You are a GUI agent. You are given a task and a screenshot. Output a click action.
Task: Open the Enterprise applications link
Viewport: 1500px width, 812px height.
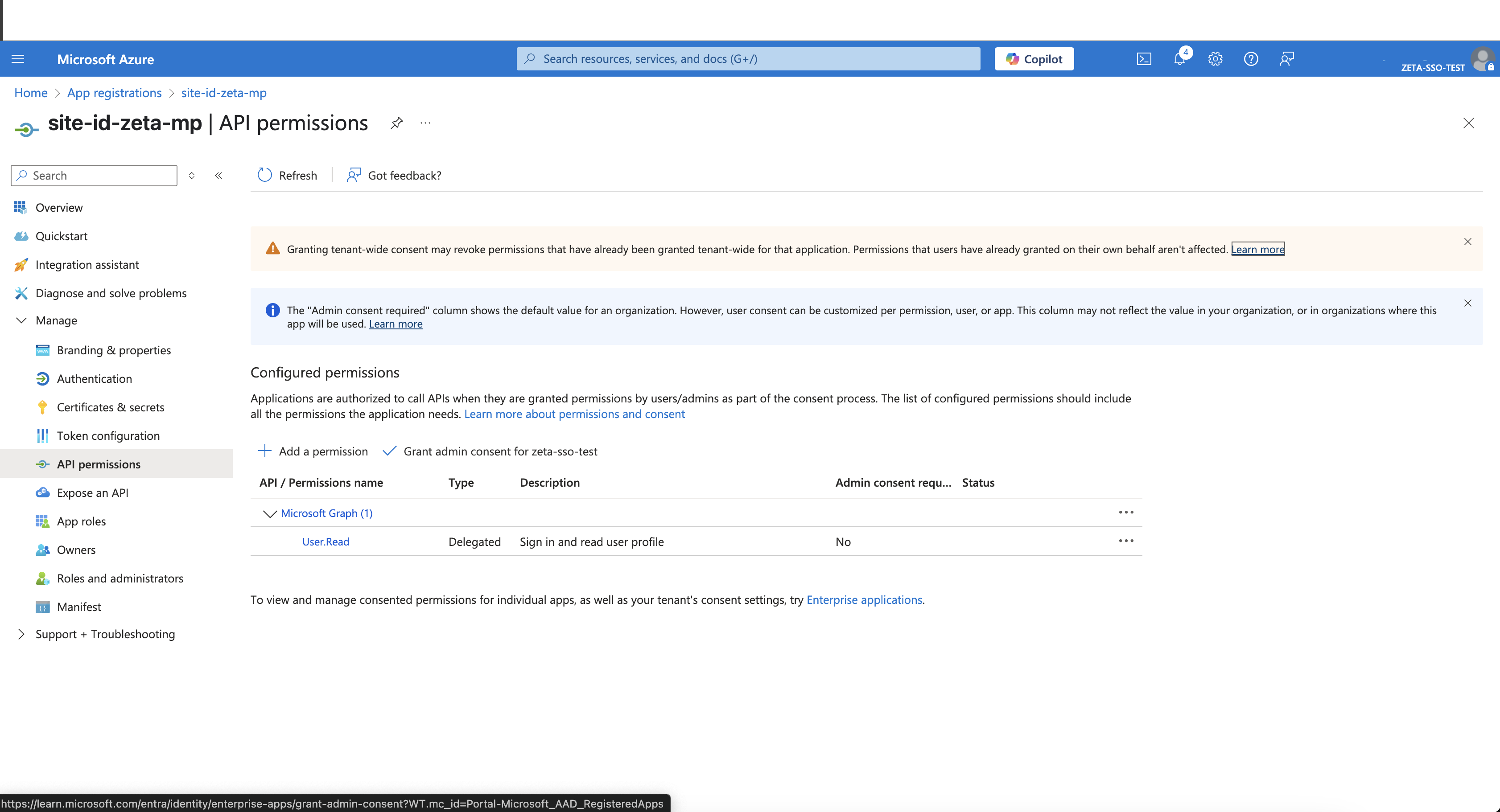coord(864,599)
